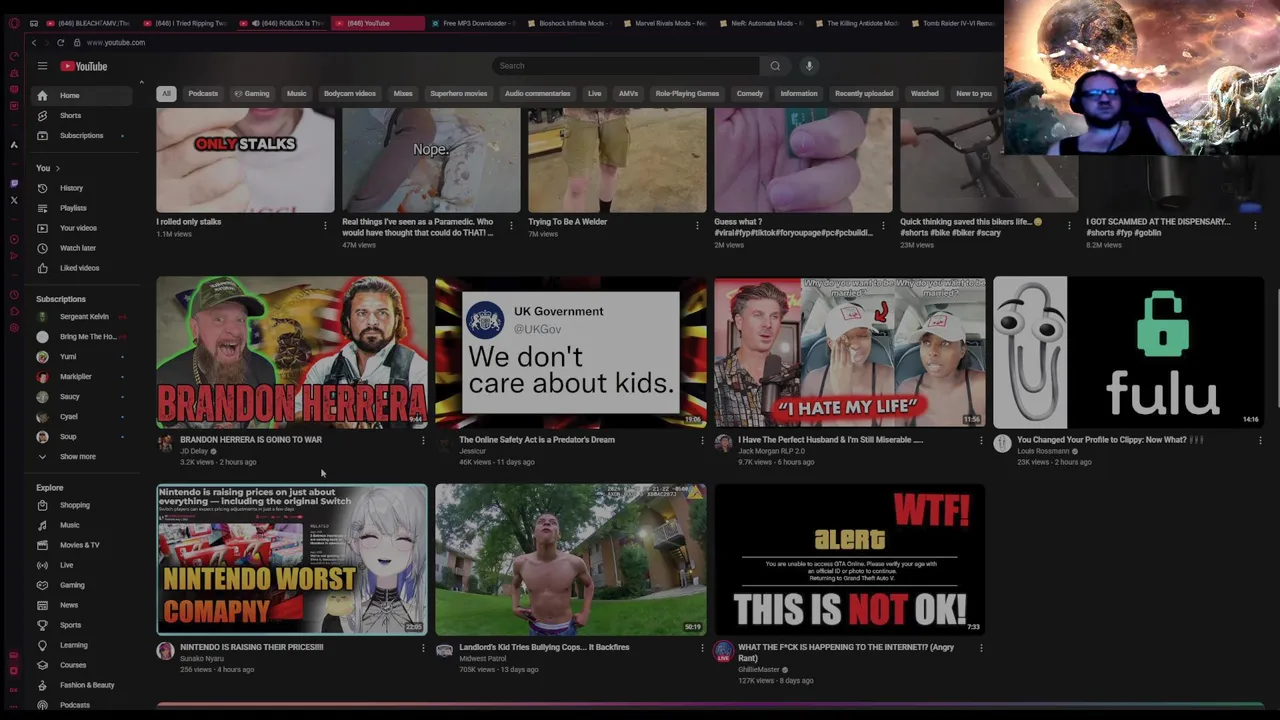Switch to BLEACH AMV browser tab
This screenshot has height=720, width=1280.
[88, 23]
